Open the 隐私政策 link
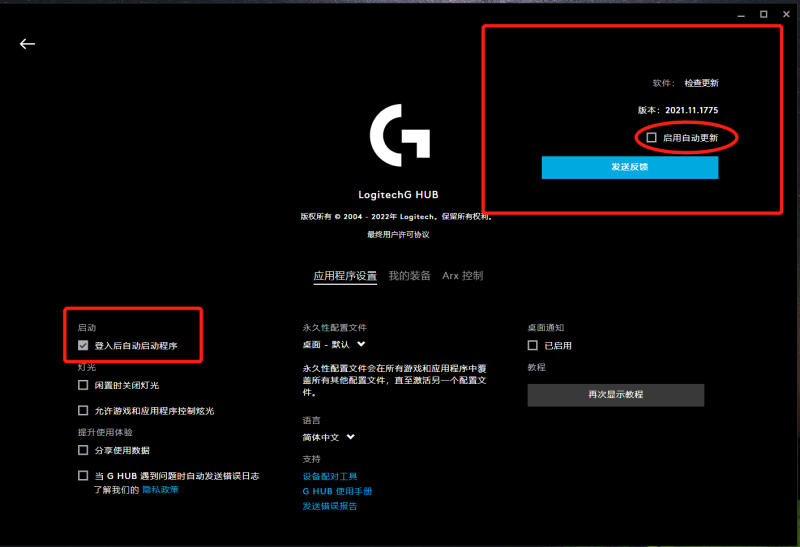 [160, 490]
